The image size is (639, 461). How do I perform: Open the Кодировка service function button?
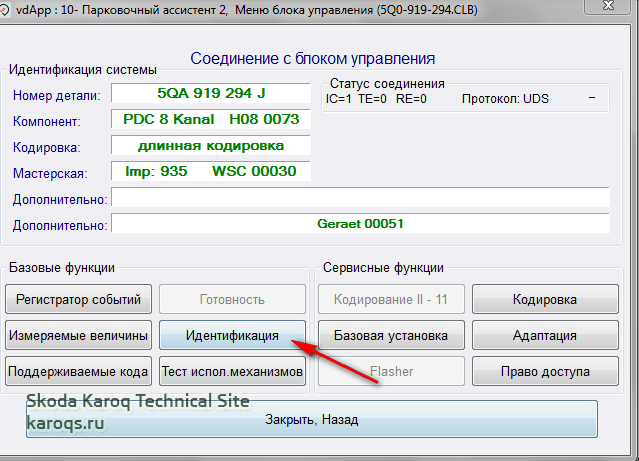[544, 298]
